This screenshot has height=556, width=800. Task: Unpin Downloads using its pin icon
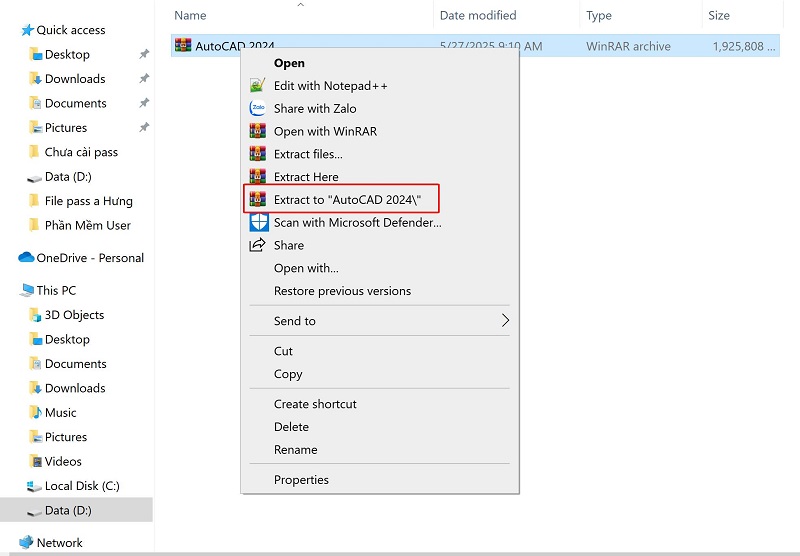144,78
